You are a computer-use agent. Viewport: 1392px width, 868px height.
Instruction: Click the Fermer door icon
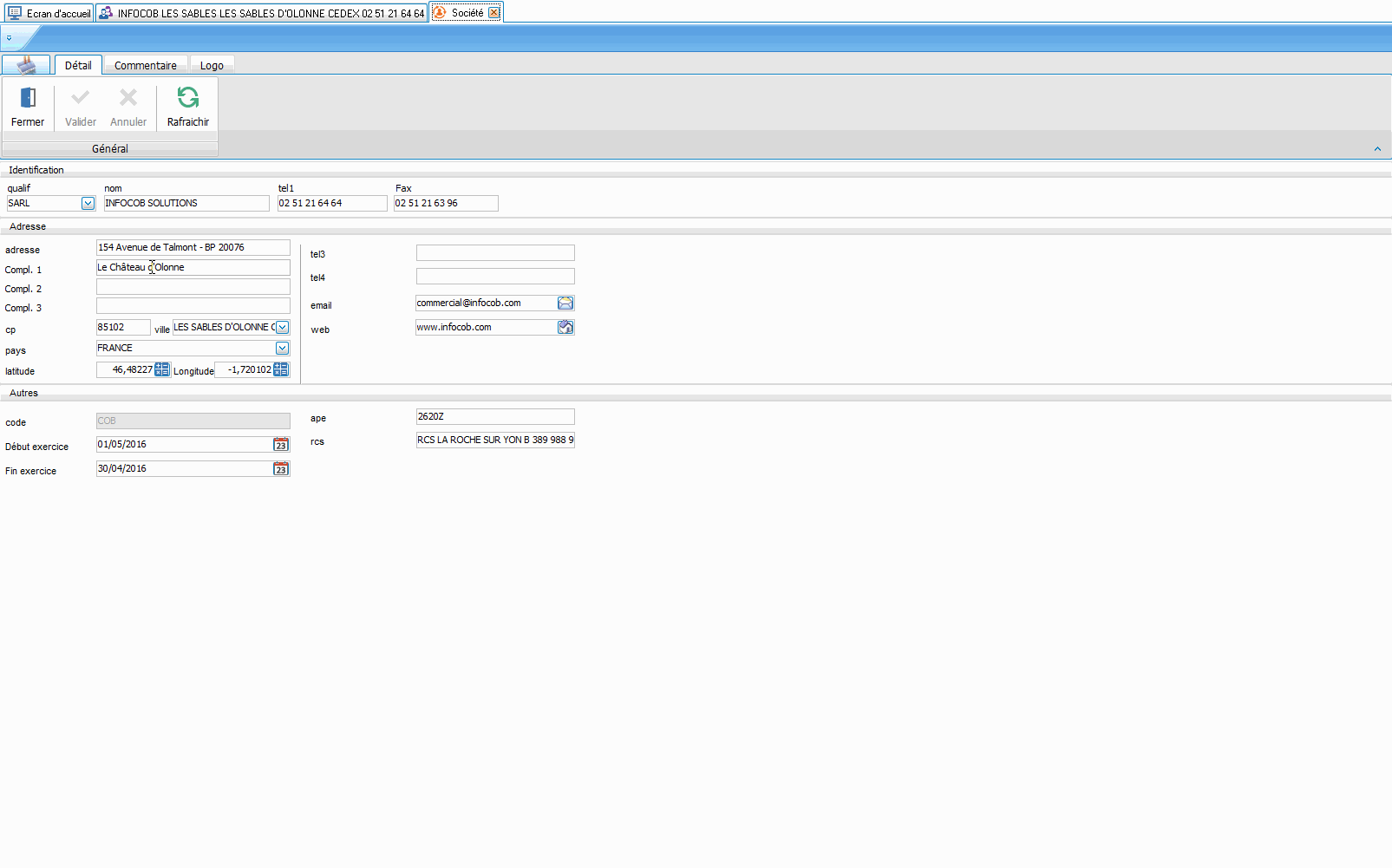pos(28,98)
